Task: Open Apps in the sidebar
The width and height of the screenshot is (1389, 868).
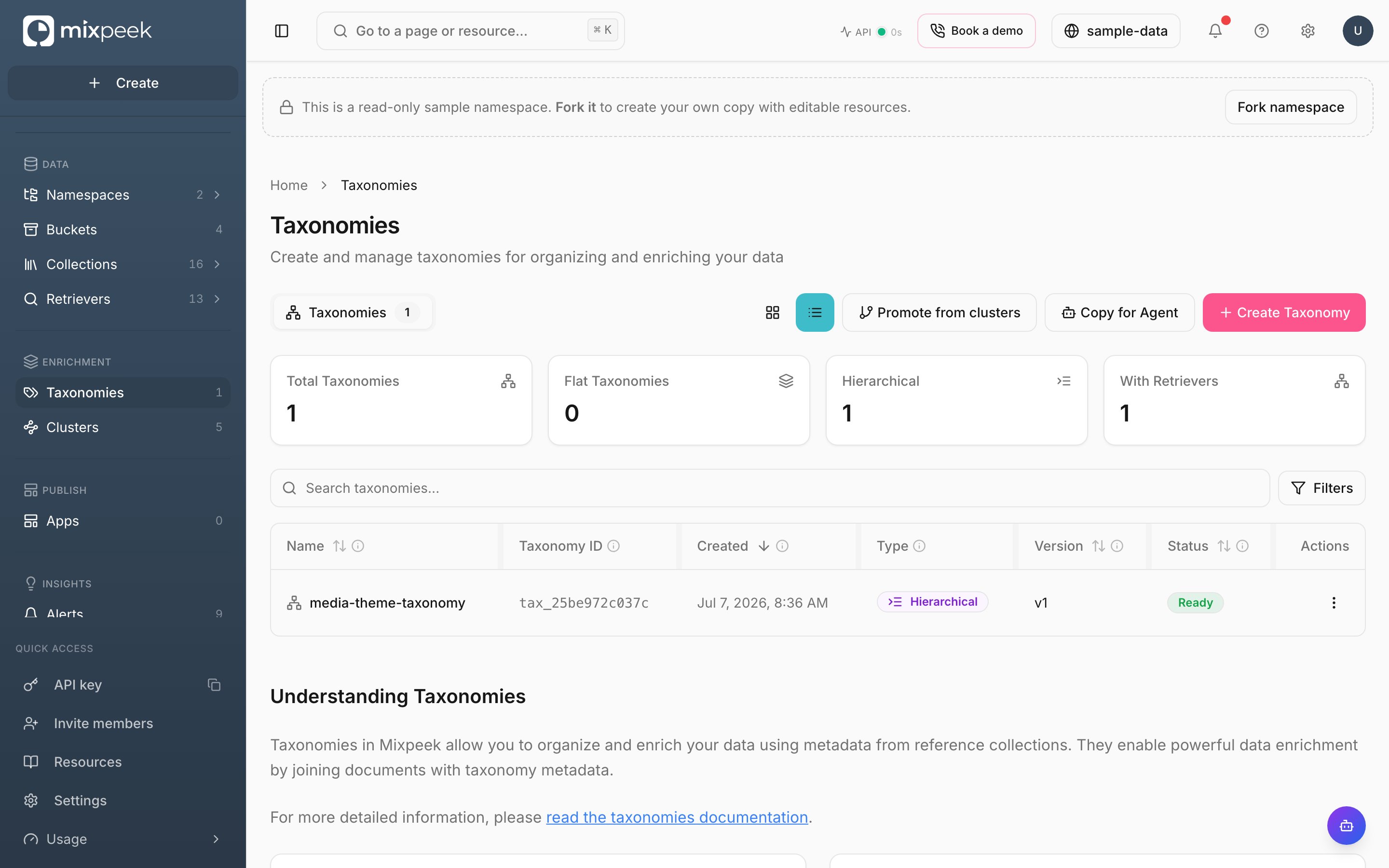Action: (123, 521)
